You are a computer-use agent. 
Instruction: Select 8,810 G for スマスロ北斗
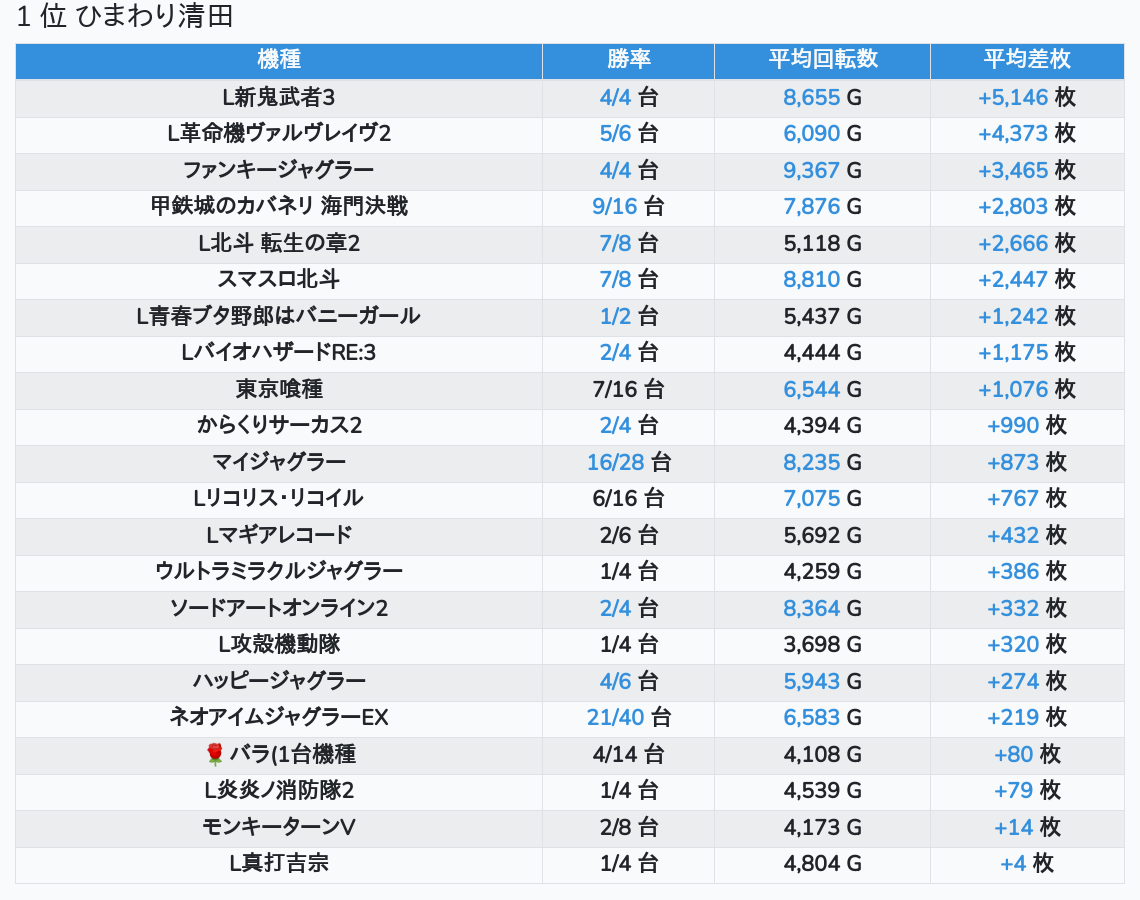pyautogui.click(x=811, y=279)
